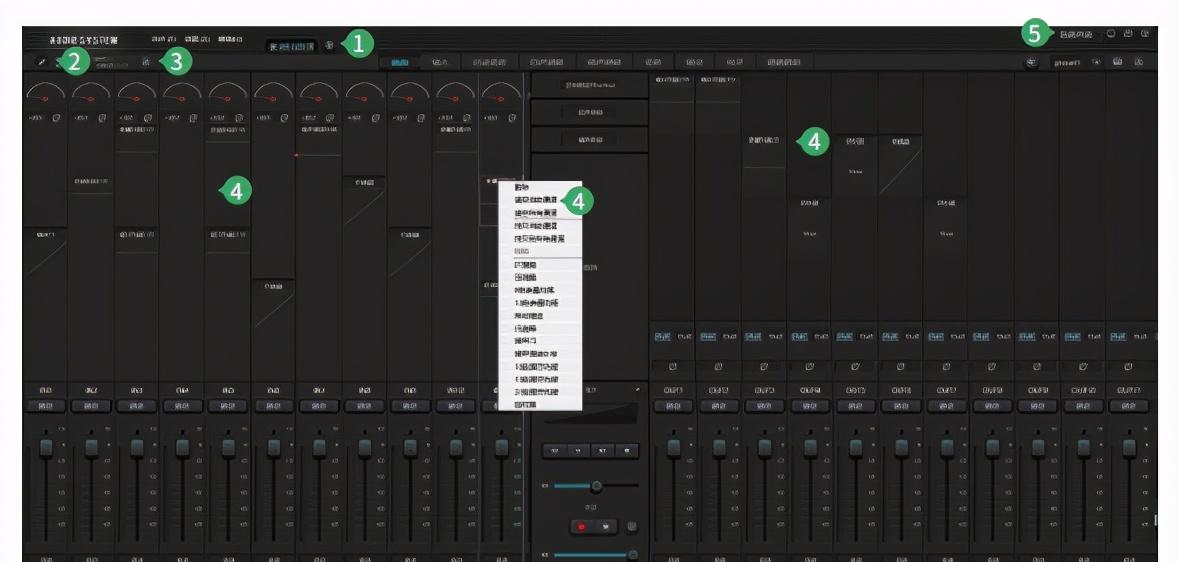
Task: Toggle the blue-highlighted button on last output channel
Action: tap(1118, 337)
